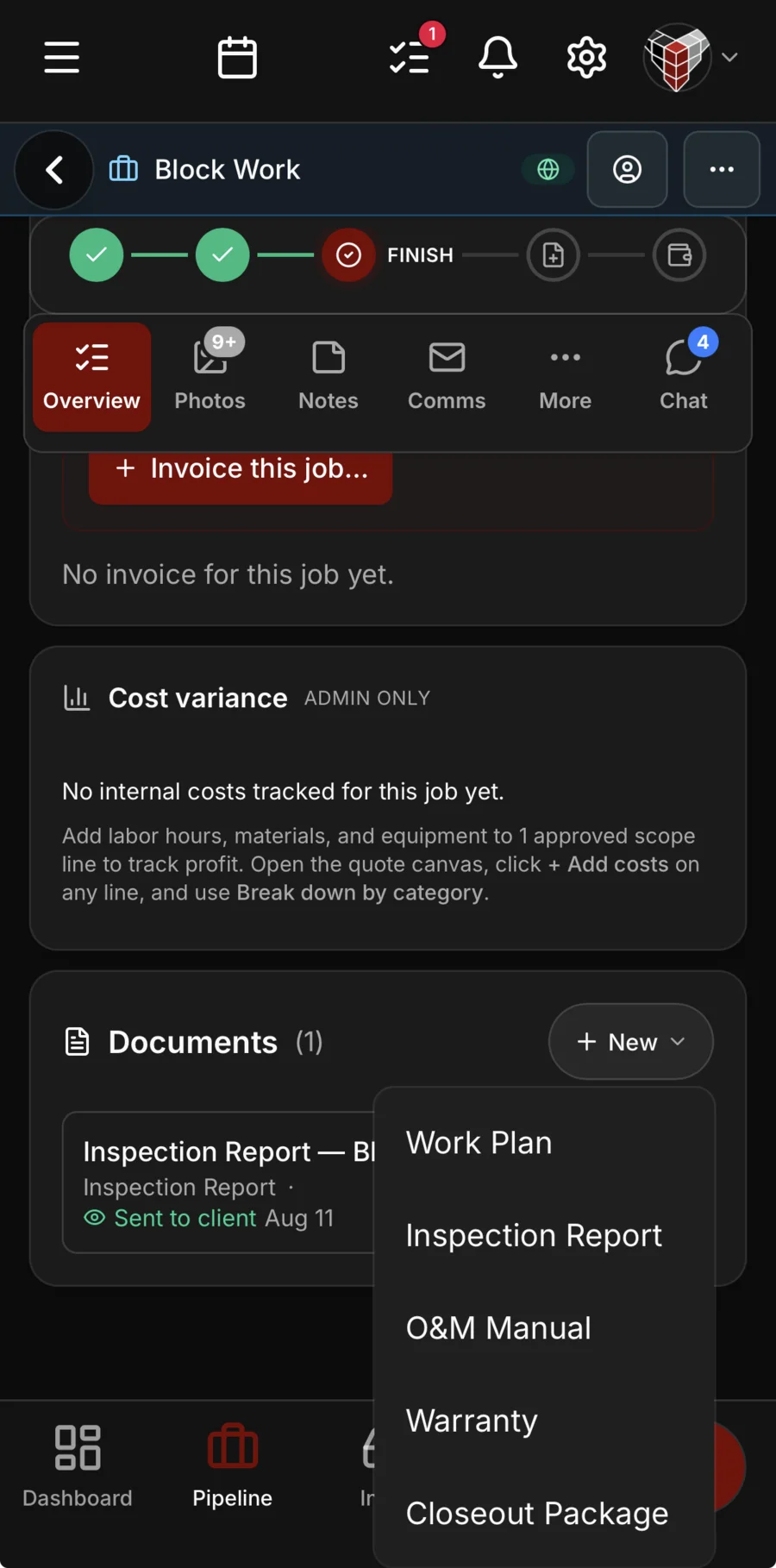Choose Inspection Report from the menu

click(x=544, y=1235)
